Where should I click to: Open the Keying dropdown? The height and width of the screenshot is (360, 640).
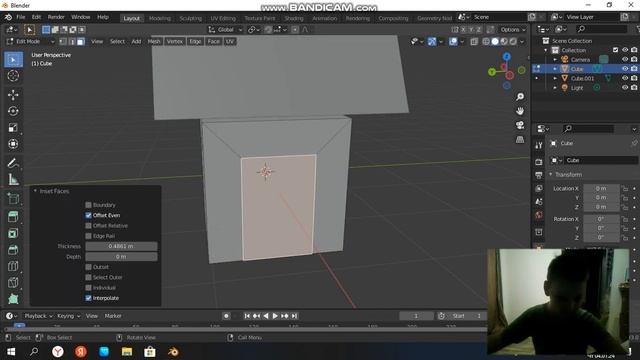[68, 316]
